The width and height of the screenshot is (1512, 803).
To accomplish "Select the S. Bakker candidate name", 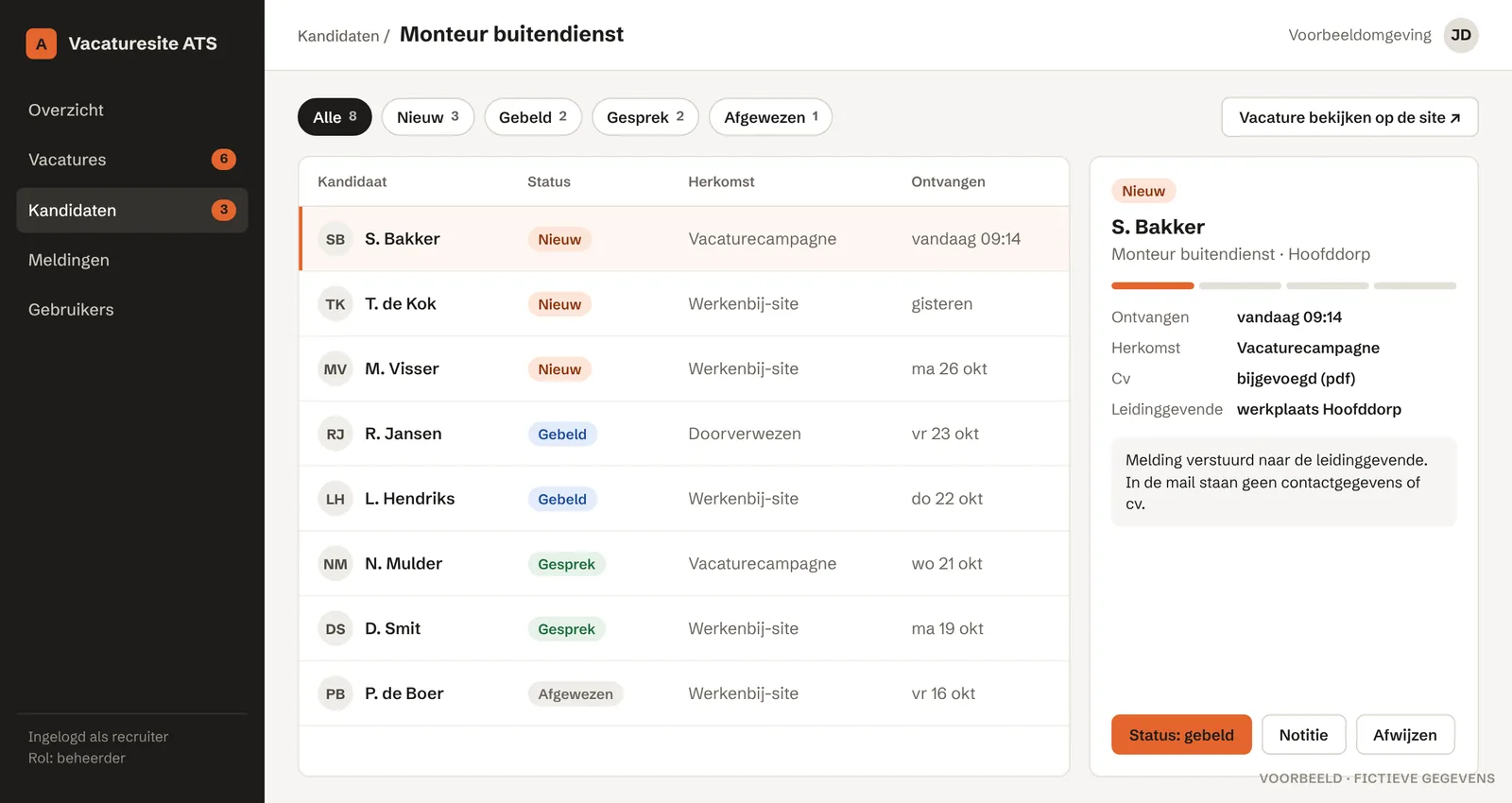I will coord(403,239).
